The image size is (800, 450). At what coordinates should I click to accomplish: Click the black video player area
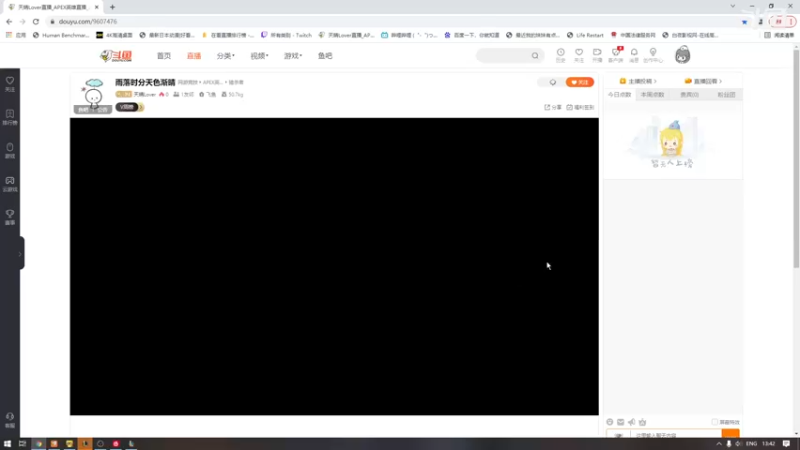click(x=334, y=266)
